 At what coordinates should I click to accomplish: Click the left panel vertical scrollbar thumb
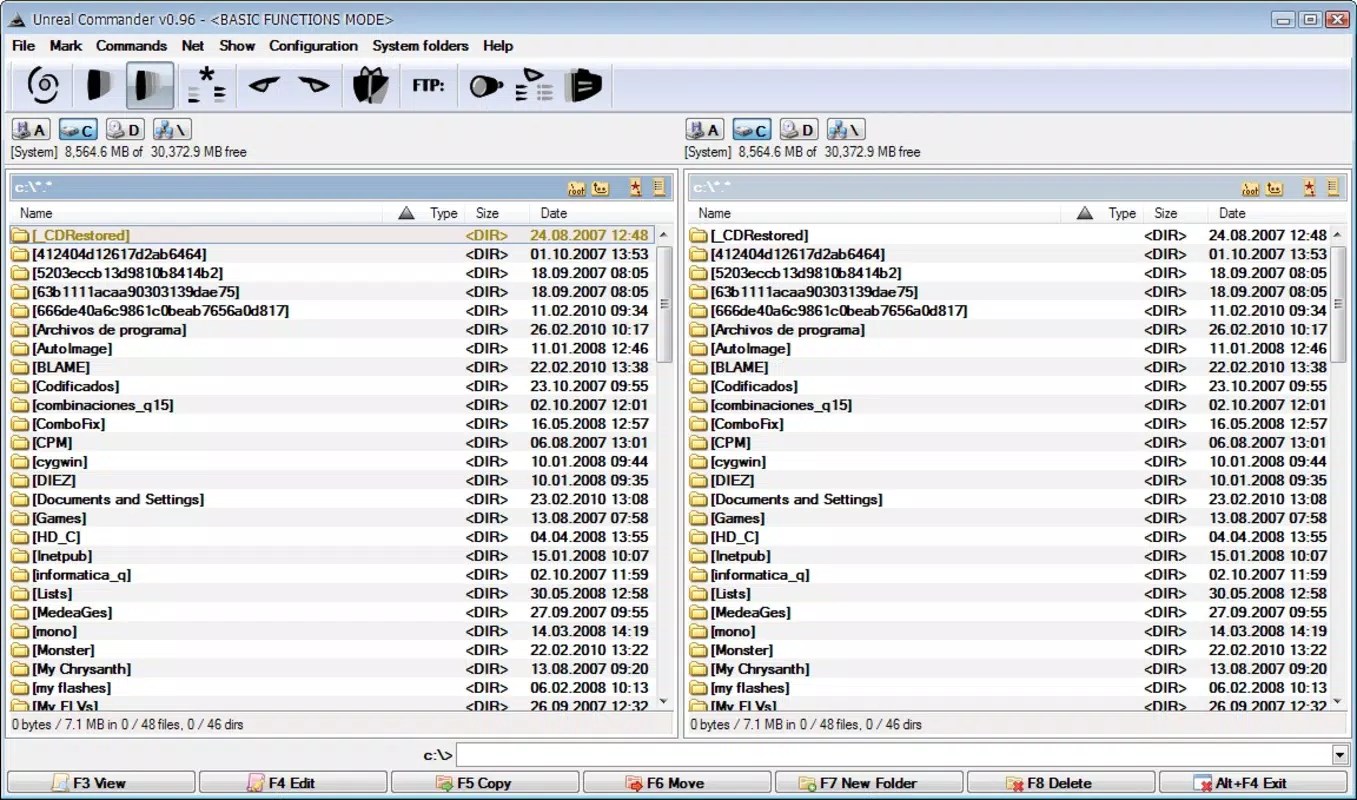[664, 304]
